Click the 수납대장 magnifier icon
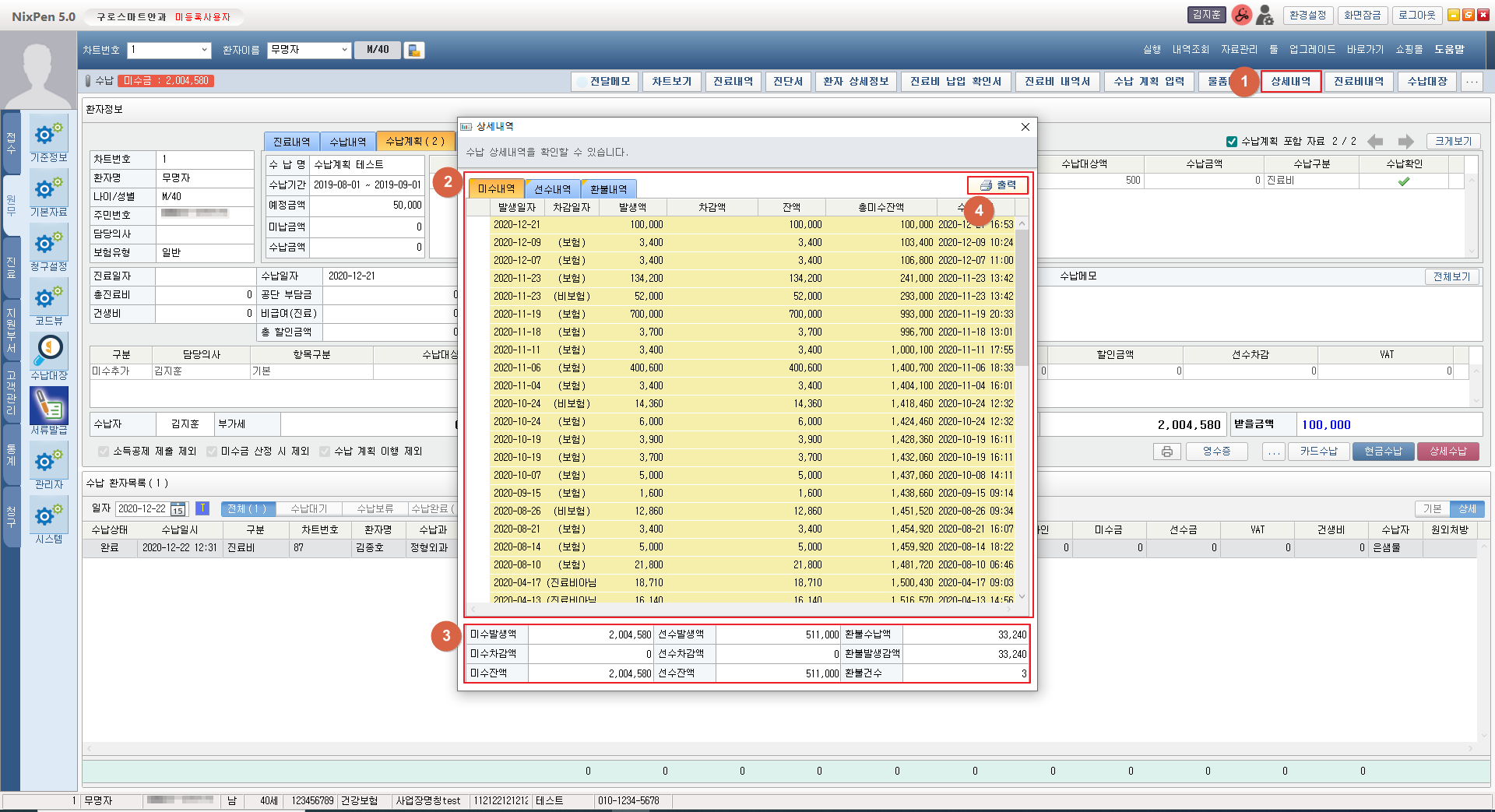Screen dimensions: 1495x812 48,351
